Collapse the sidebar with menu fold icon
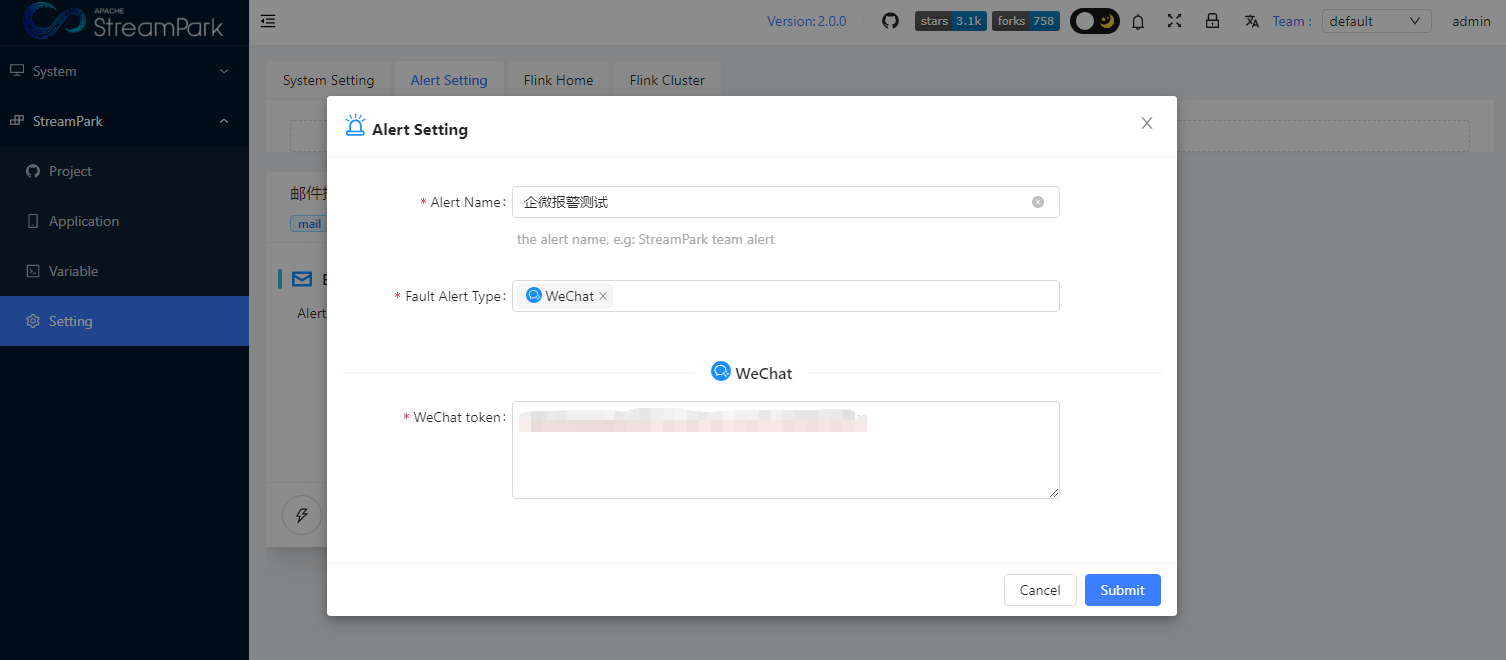This screenshot has width=1506, height=660. 268,21
